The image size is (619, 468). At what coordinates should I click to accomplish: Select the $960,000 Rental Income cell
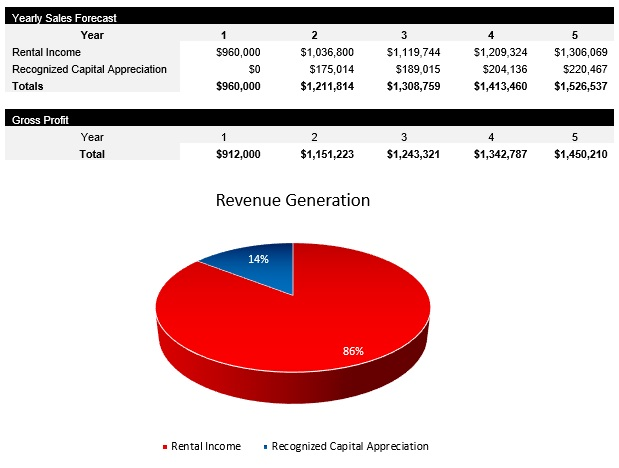click(238, 52)
